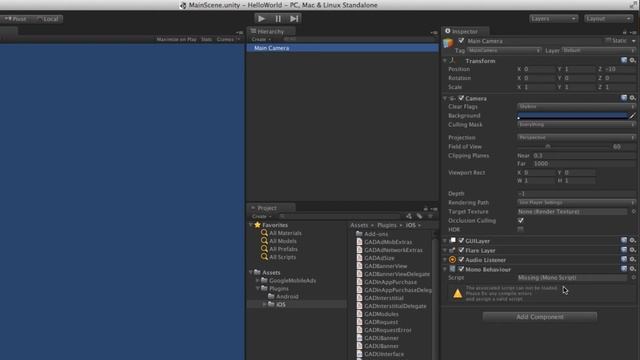640x360 pixels.
Task: Open the Transform component gear menu
Action: tap(632, 60)
